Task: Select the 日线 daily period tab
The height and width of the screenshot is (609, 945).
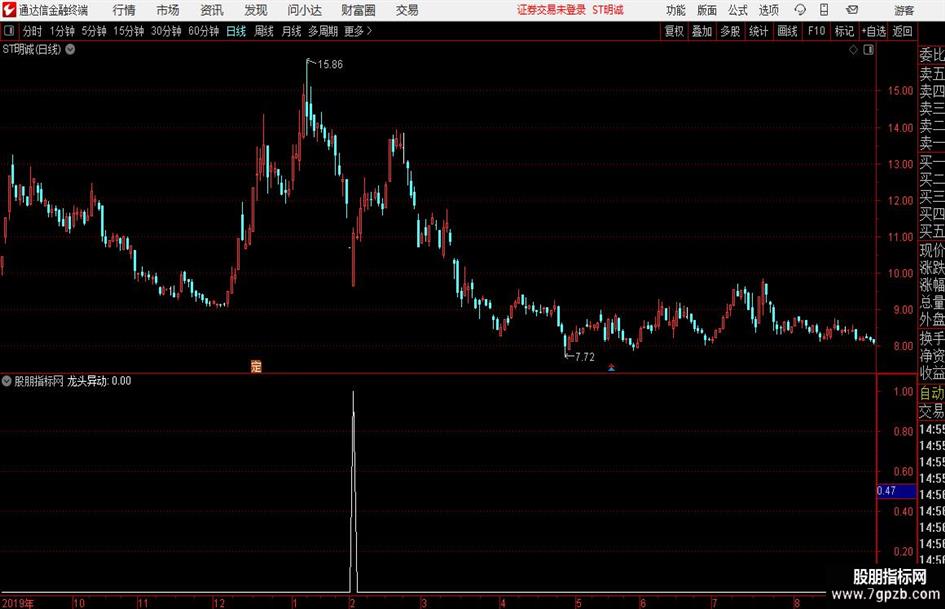Action: (236, 31)
